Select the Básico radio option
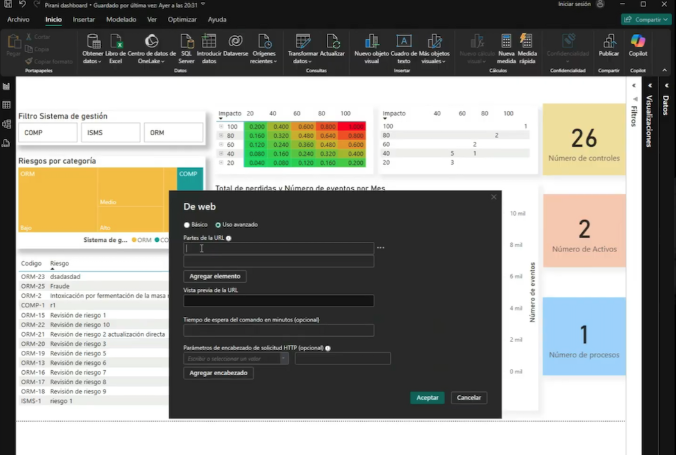The width and height of the screenshot is (676, 455). (x=187, y=224)
